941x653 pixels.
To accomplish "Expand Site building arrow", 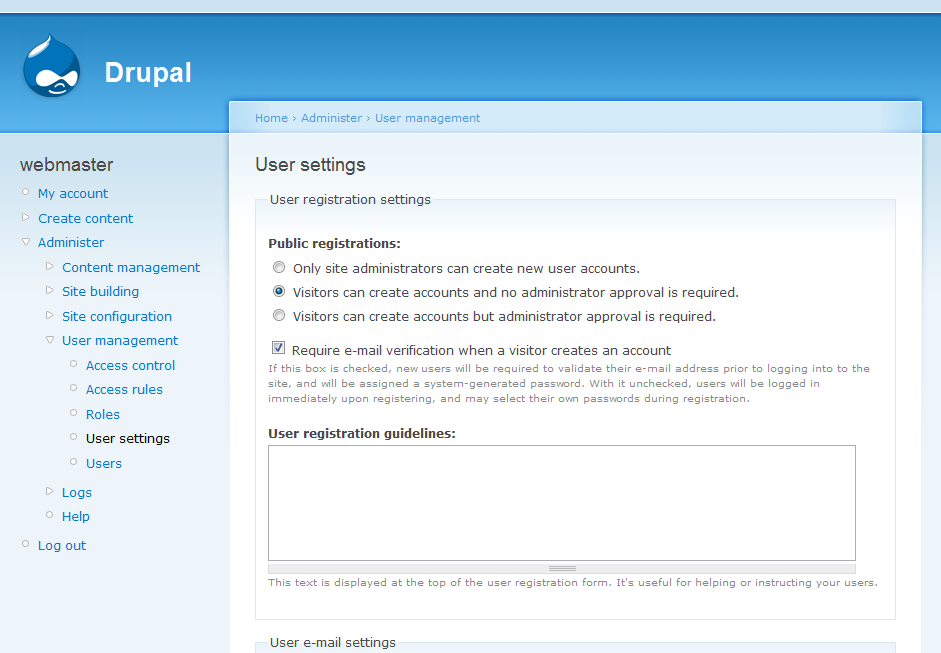I will [x=49, y=290].
